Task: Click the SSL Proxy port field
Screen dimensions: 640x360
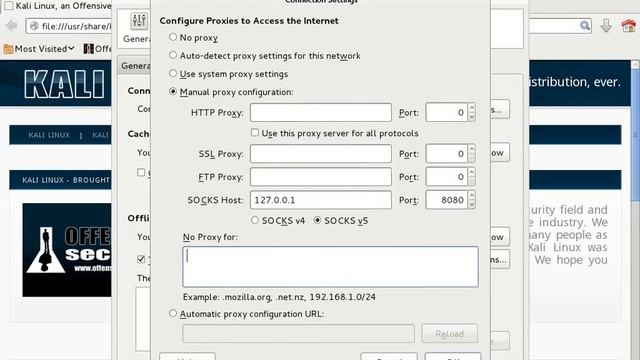Action: coord(447,153)
